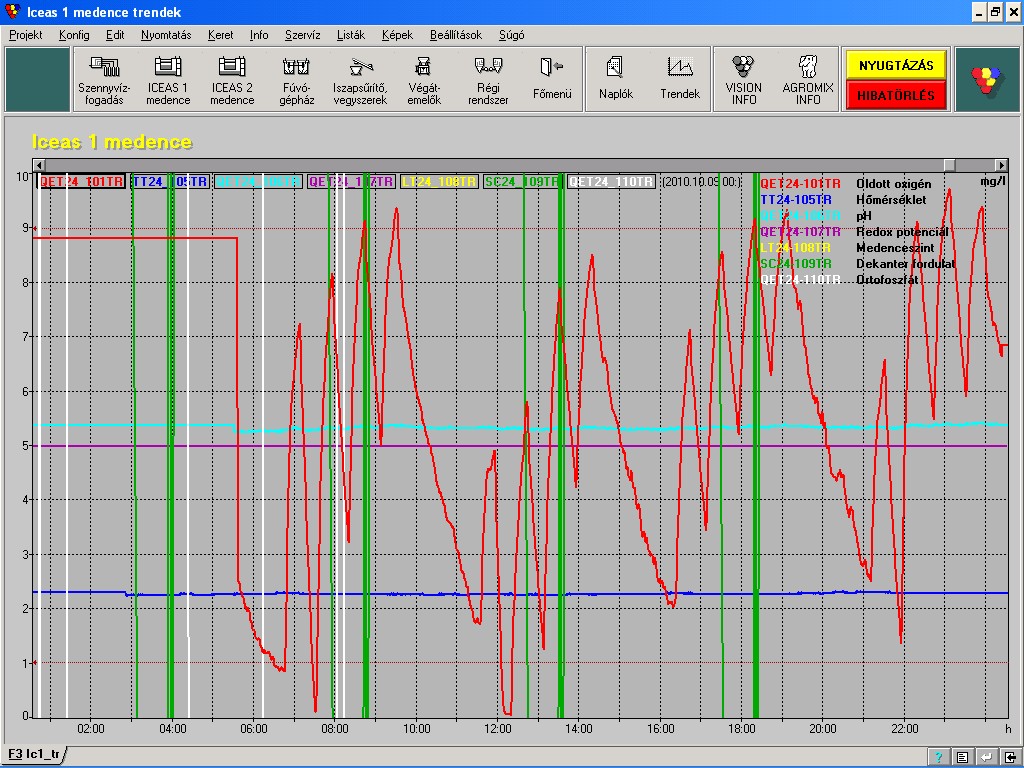
Task: Open the Szennyvíz-fogadás screen
Action: click(105, 80)
